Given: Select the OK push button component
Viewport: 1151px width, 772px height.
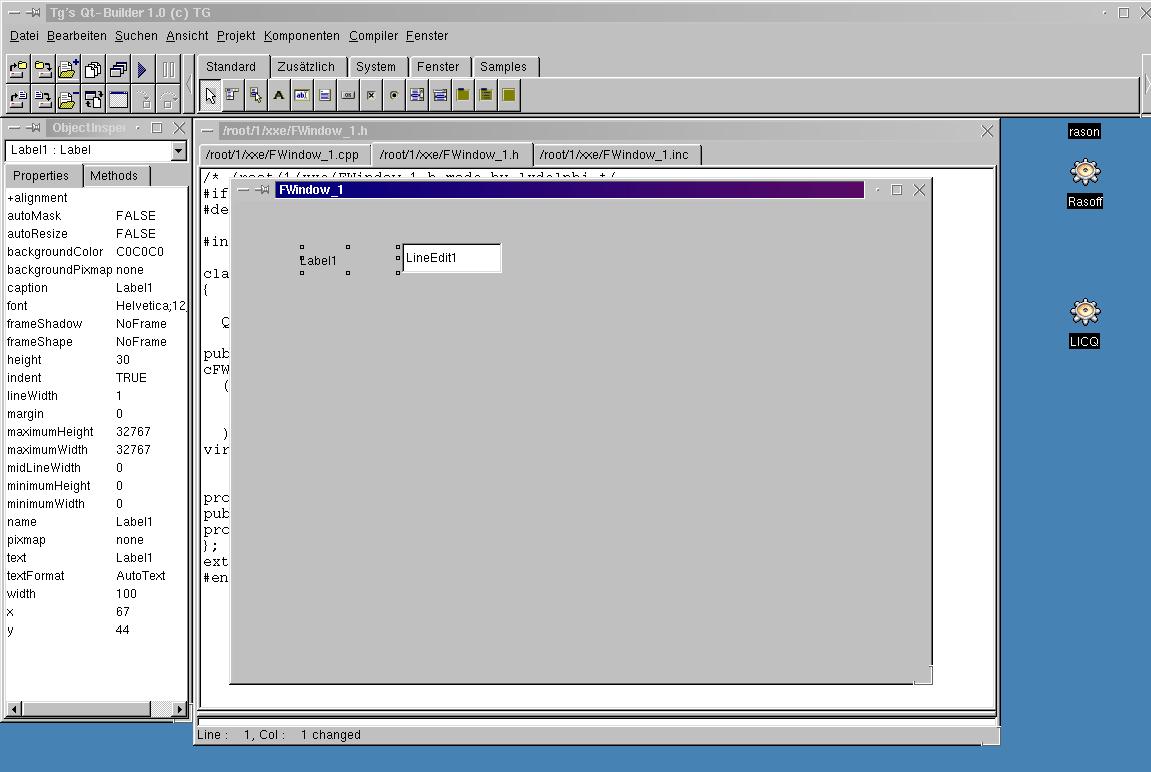Looking at the screenshot, I should 348,96.
